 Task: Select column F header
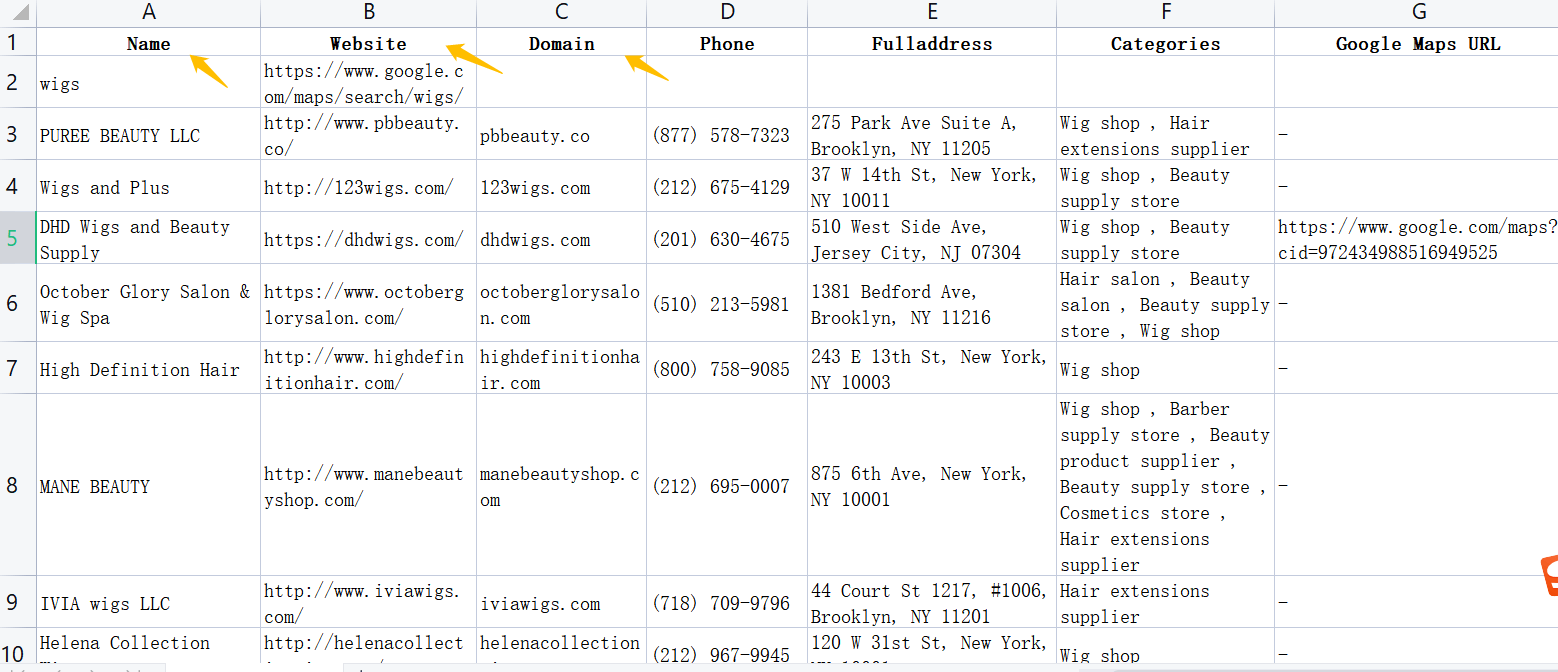click(1166, 12)
